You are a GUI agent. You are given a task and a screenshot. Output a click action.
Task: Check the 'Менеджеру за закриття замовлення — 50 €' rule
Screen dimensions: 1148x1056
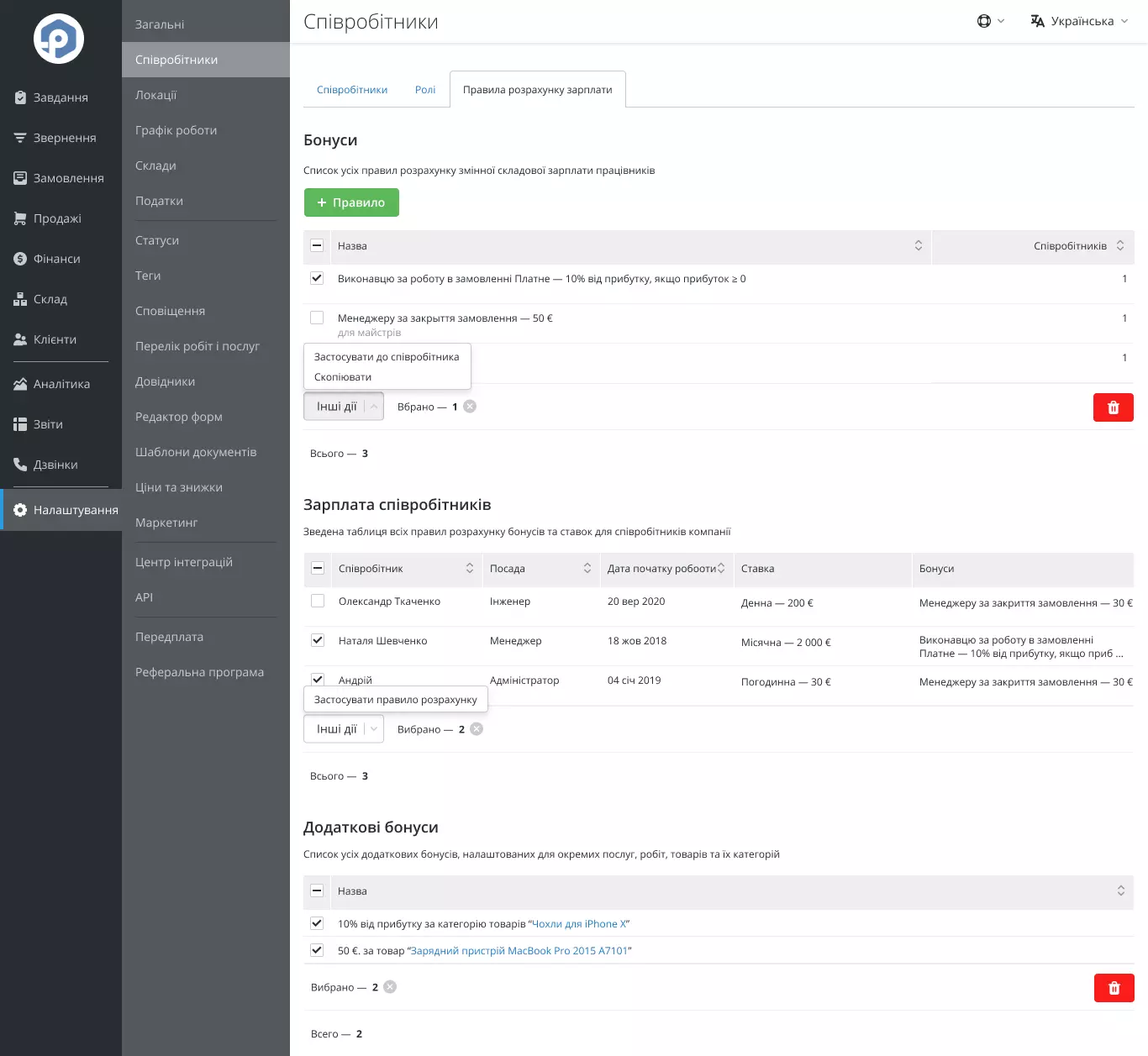tap(317, 318)
